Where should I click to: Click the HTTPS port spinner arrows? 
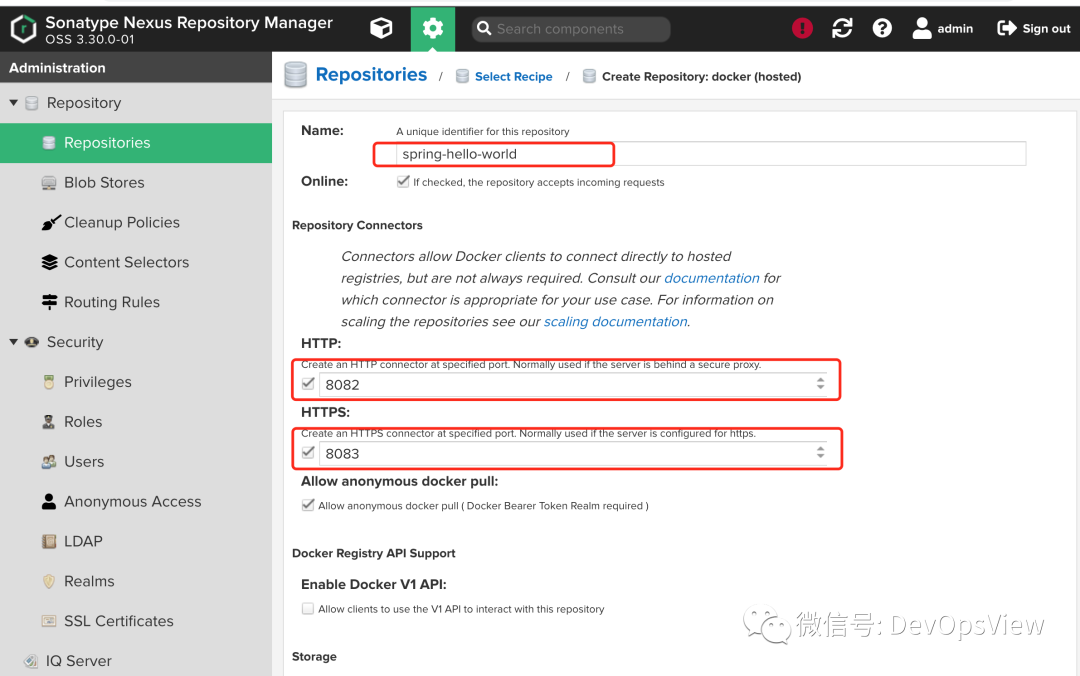click(820, 453)
